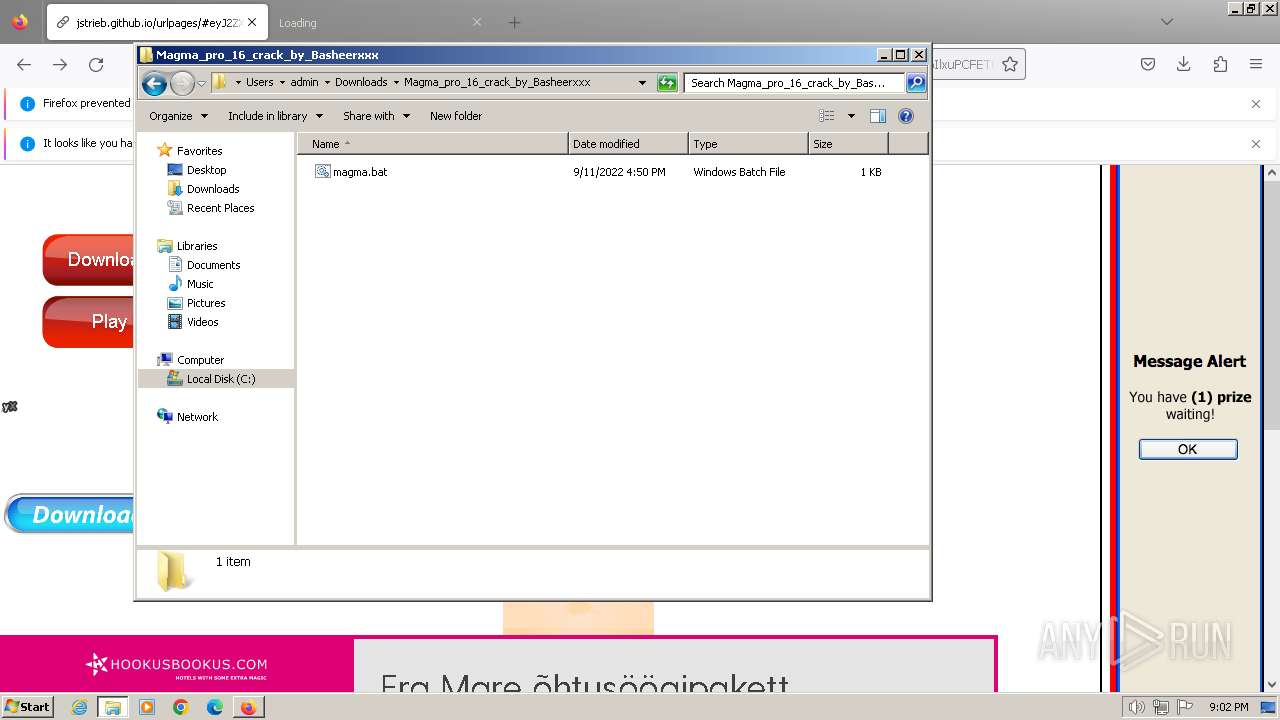Select Computer in navigation pane
This screenshot has height=720, width=1280.
pyautogui.click(x=200, y=360)
